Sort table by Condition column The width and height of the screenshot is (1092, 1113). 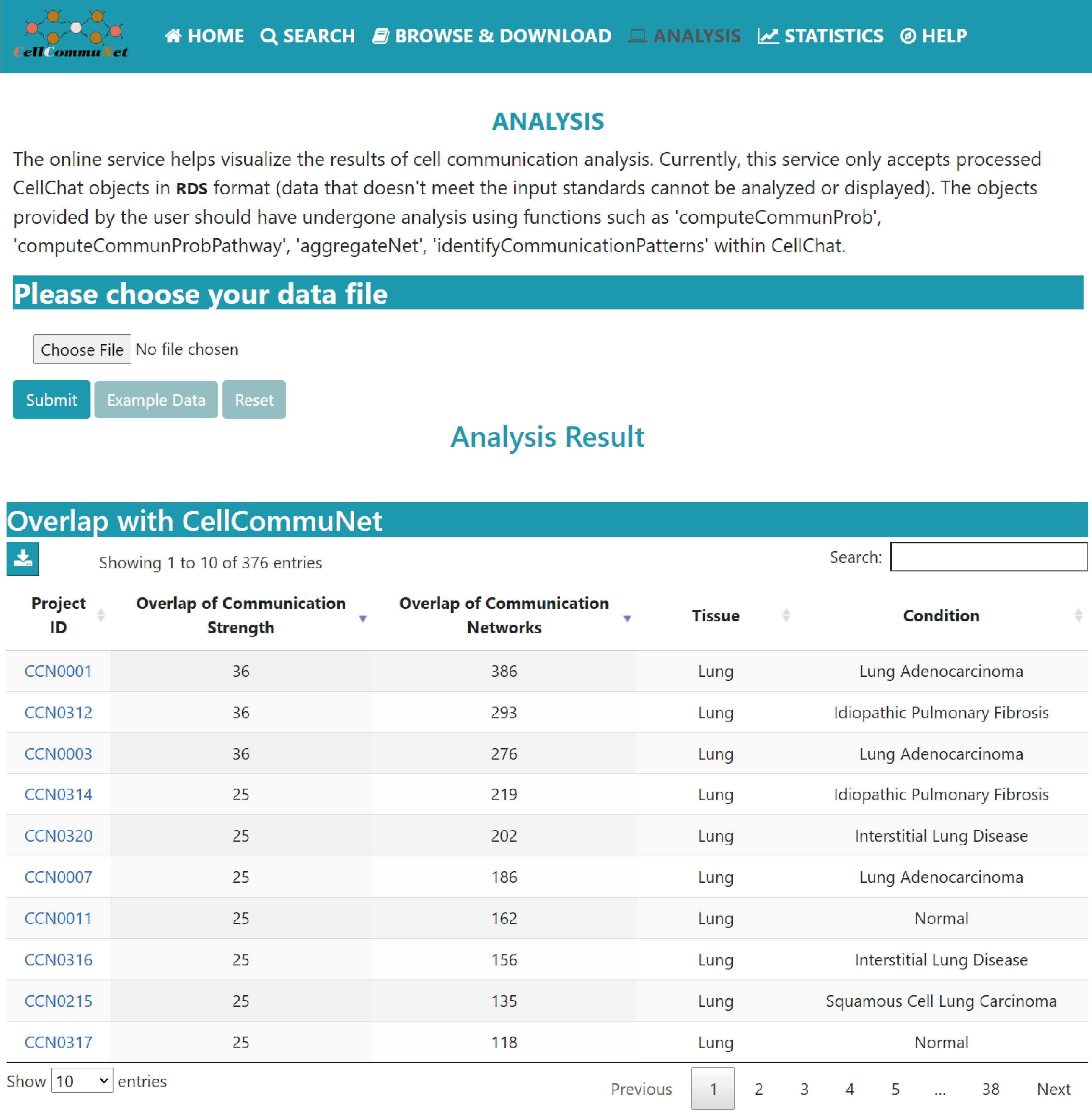[x=941, y=615]
